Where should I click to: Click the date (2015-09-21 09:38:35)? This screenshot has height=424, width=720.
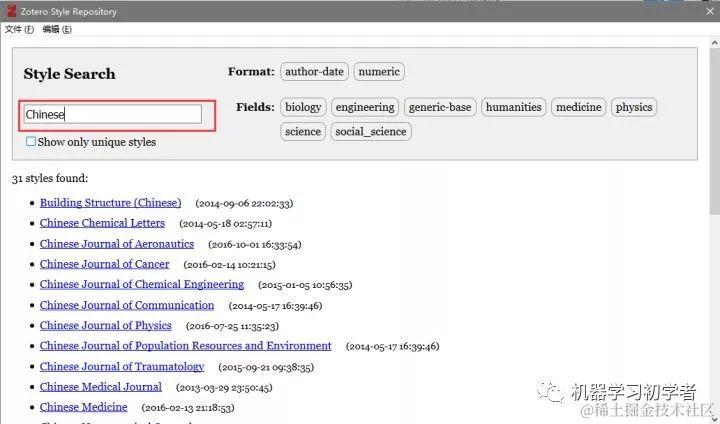click(266, 367)
